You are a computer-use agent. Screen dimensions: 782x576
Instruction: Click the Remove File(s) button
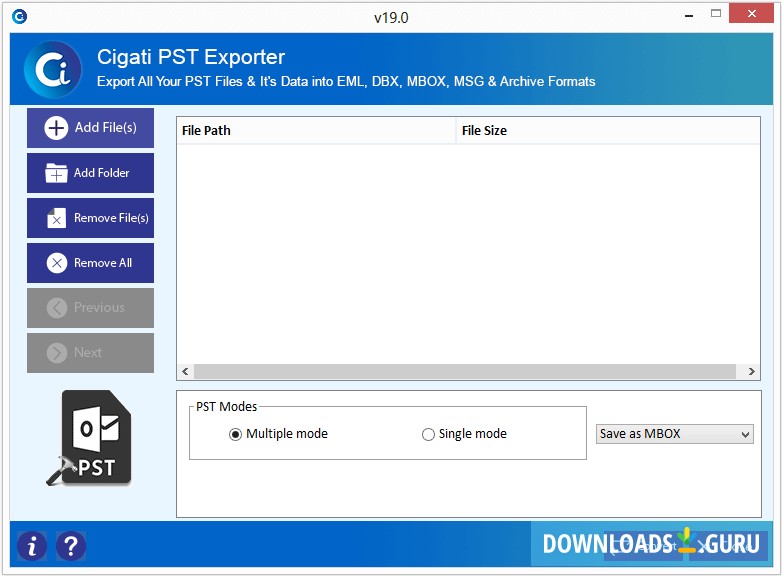click(90, 218)
